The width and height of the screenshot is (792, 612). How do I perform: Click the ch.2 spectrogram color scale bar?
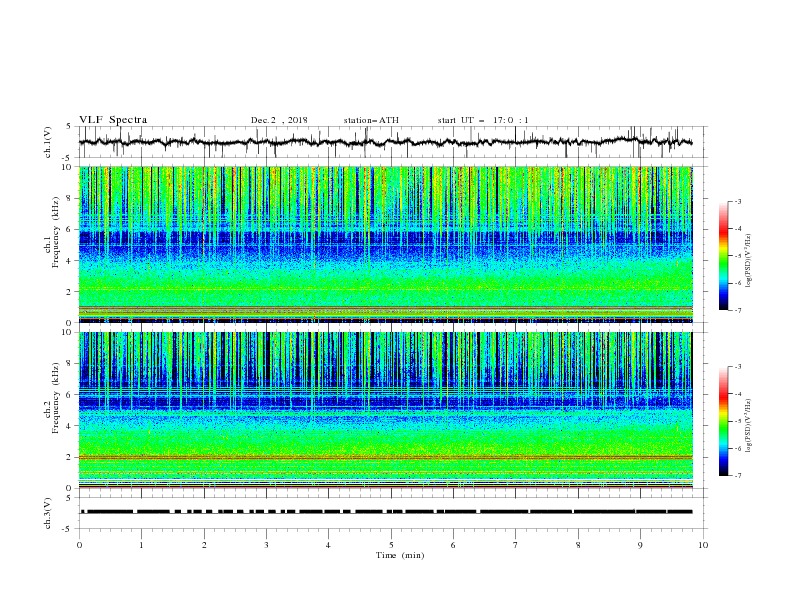(x=723, y=421)
